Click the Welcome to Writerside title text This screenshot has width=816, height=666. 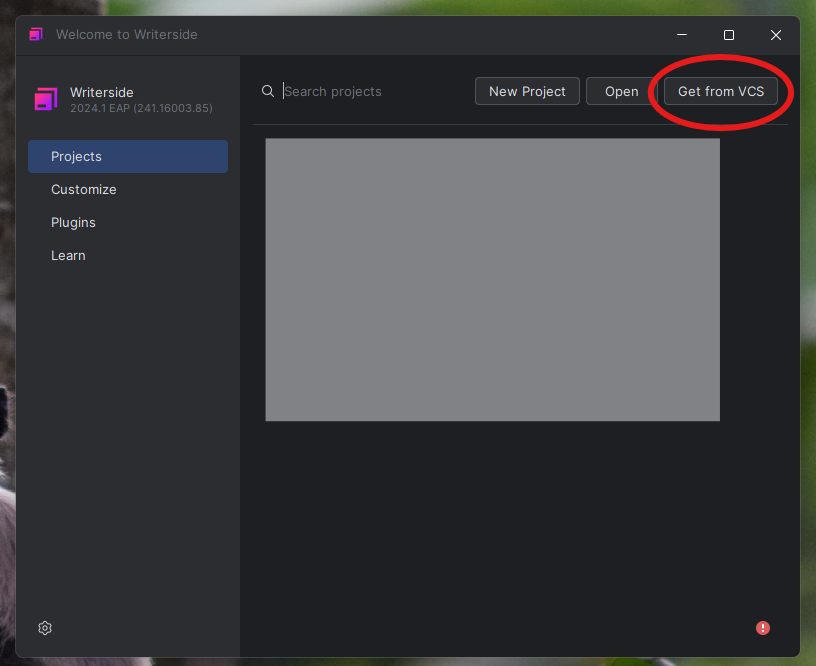127,35
